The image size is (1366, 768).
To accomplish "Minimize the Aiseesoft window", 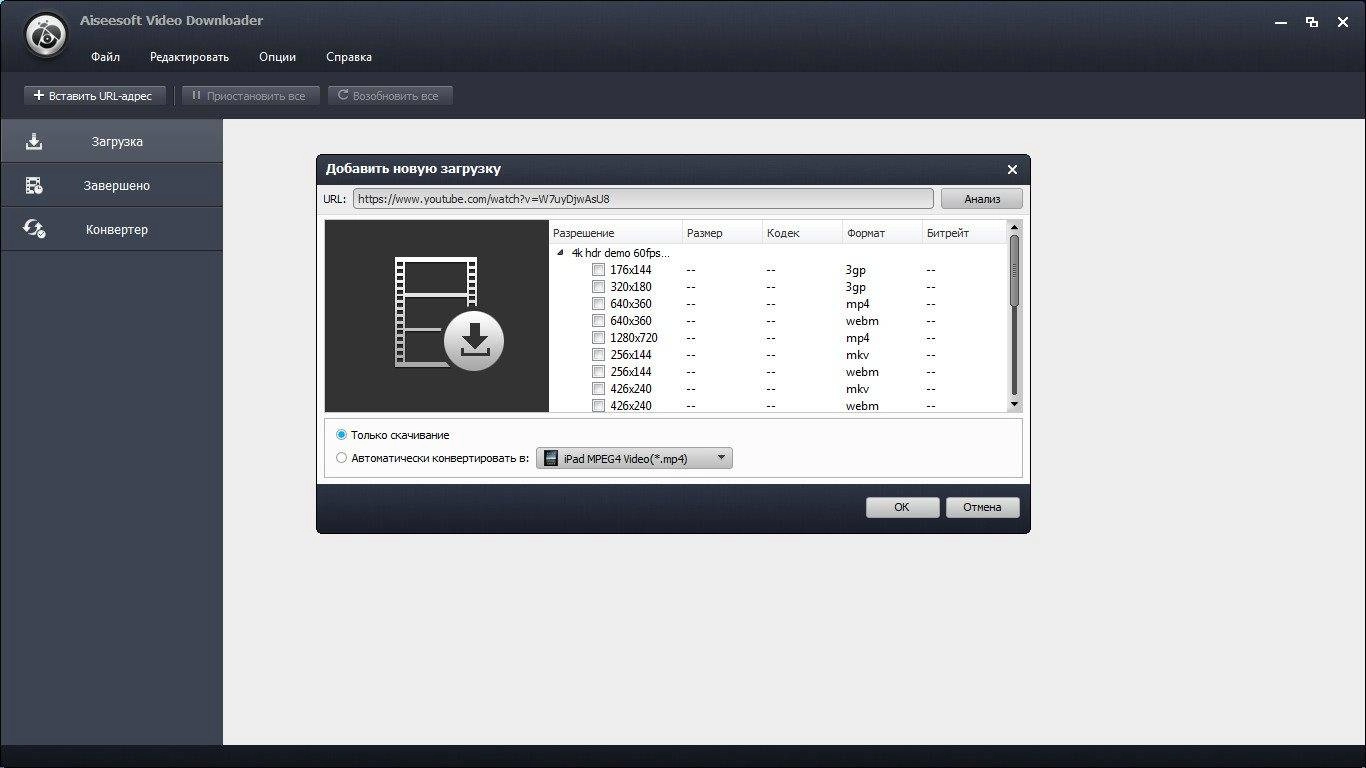I will point(1281,21).
